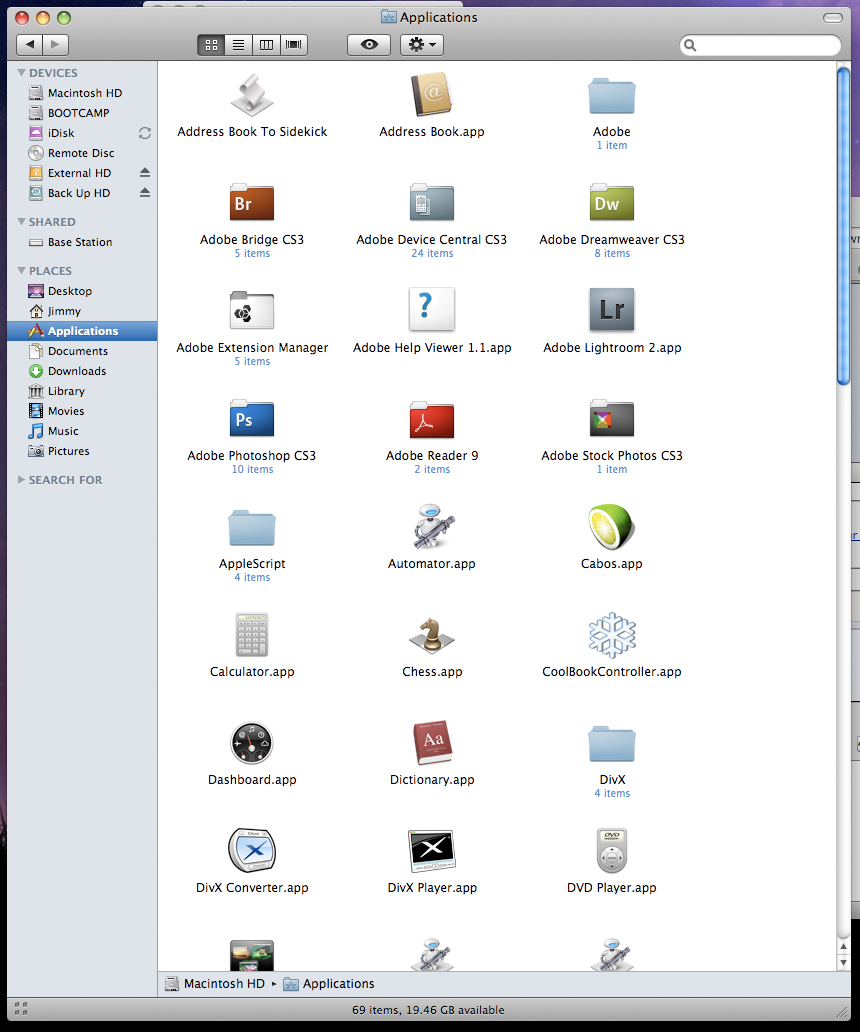Select Applications in the sidebar

click(x=82, y=330)
